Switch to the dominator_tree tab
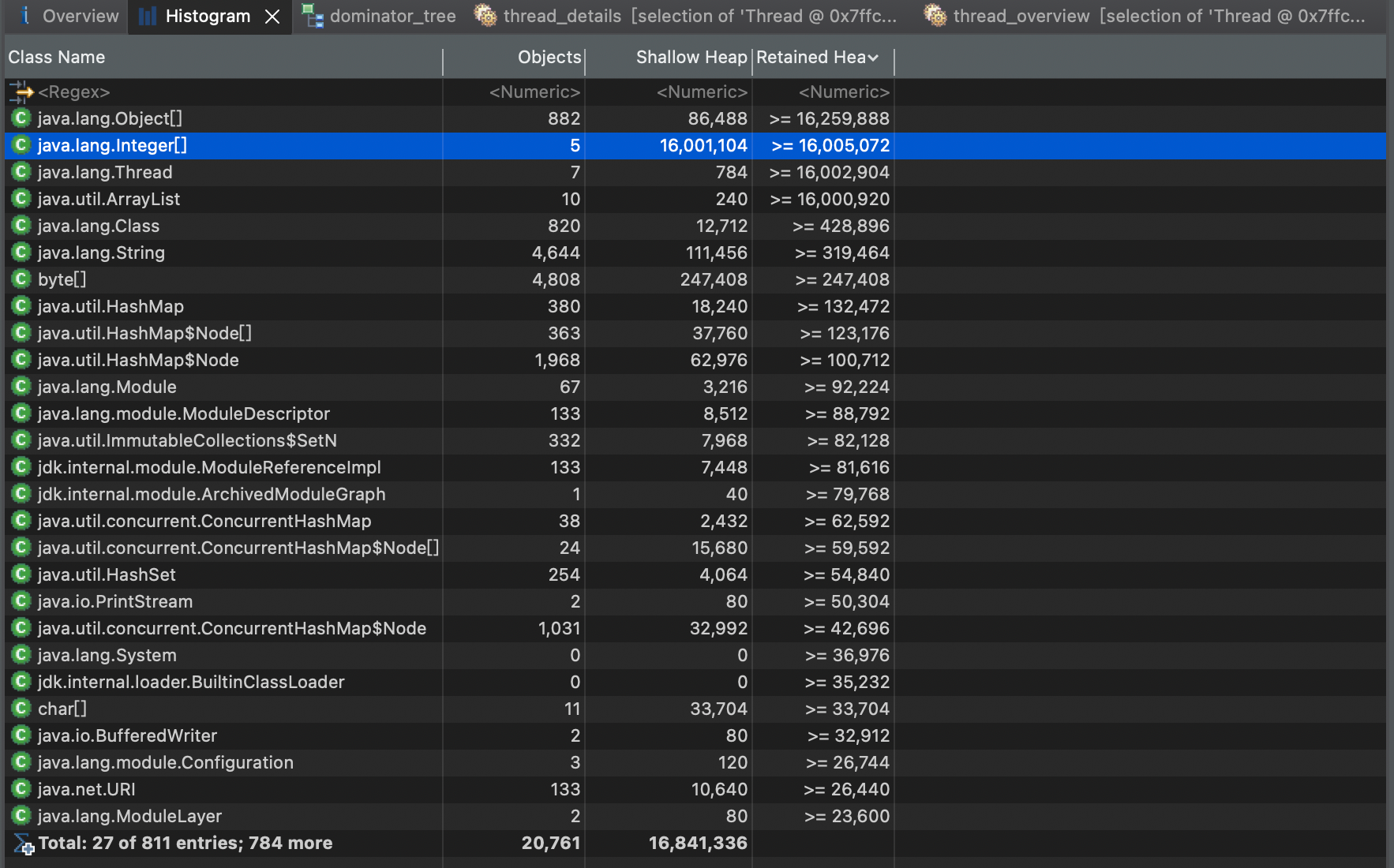This screenshot has width=1394, height=868. (x=379, y=16)
